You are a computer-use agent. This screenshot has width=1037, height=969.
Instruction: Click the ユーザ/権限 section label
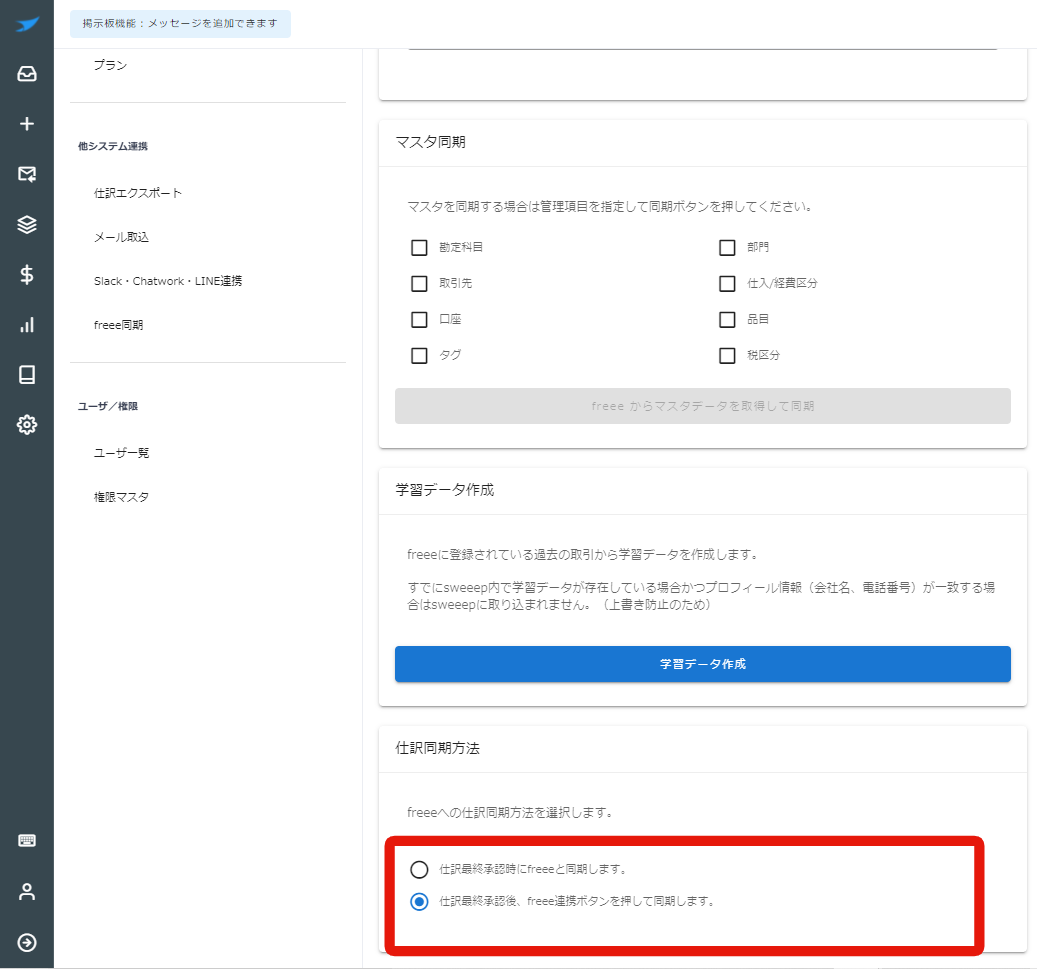click(108, 406)
